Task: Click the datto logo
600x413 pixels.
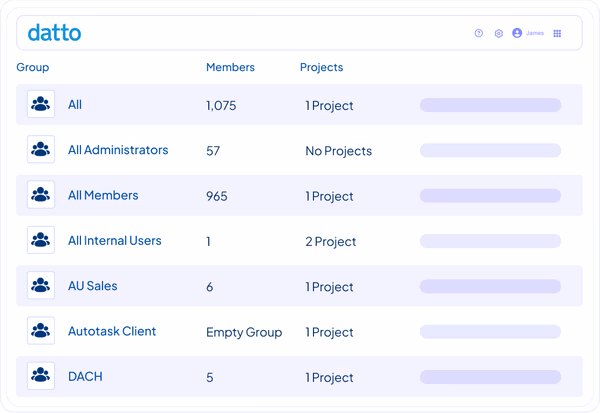Action: tap(54, 33)
